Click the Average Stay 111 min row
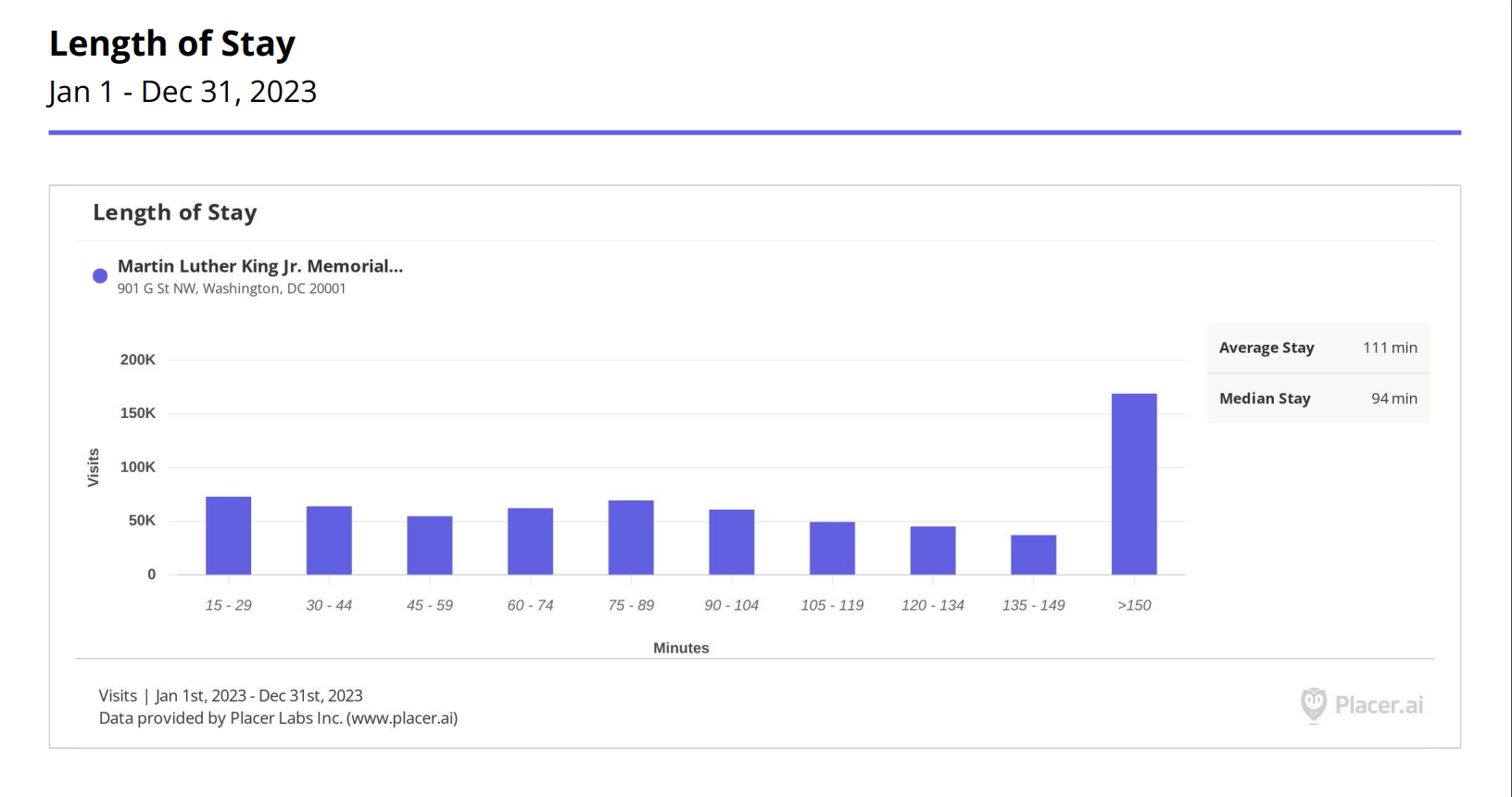The image size is (1512, 797). tap(1317, 348)
